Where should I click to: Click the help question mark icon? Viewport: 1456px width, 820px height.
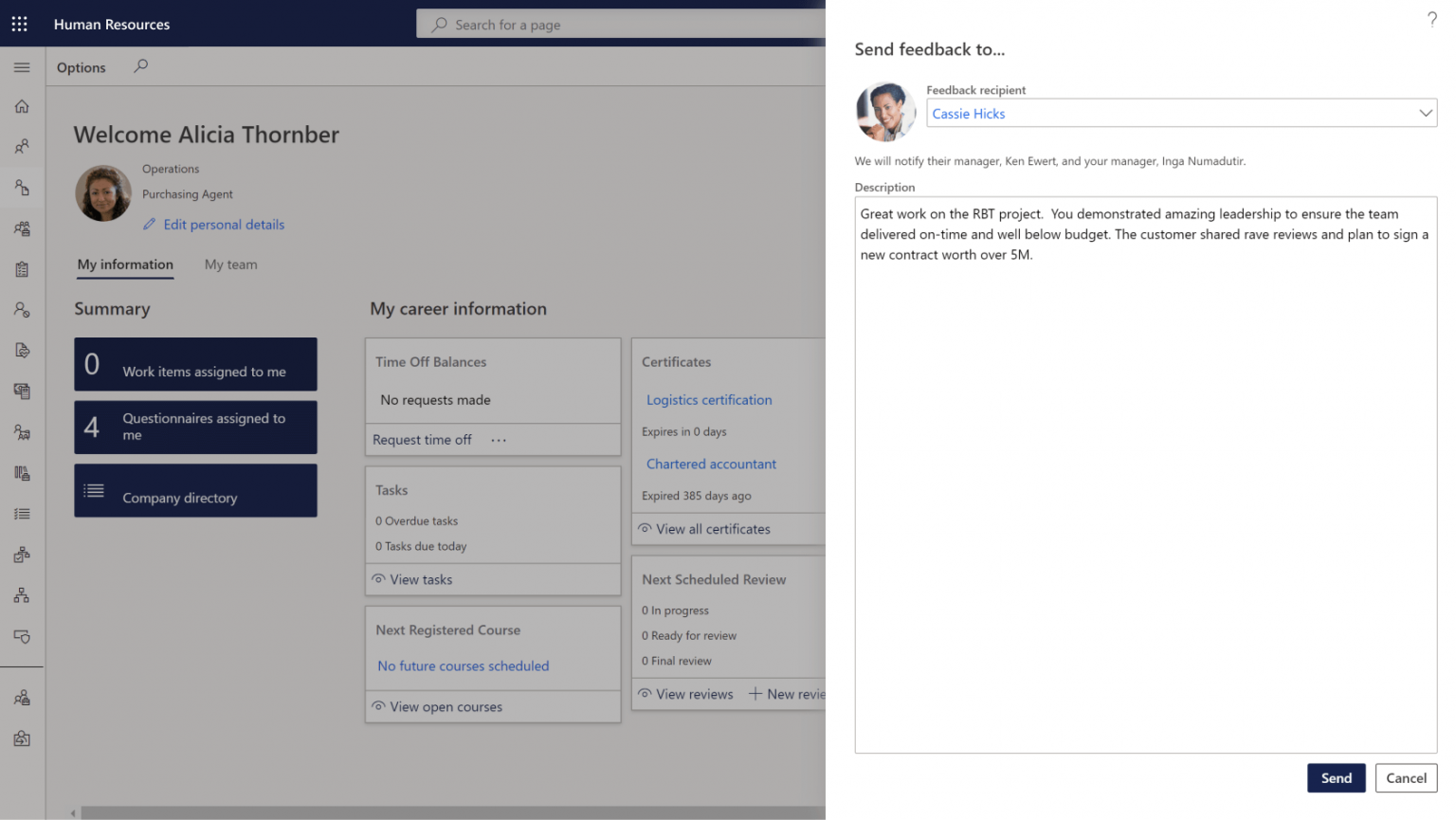[x=1431, y=19]
